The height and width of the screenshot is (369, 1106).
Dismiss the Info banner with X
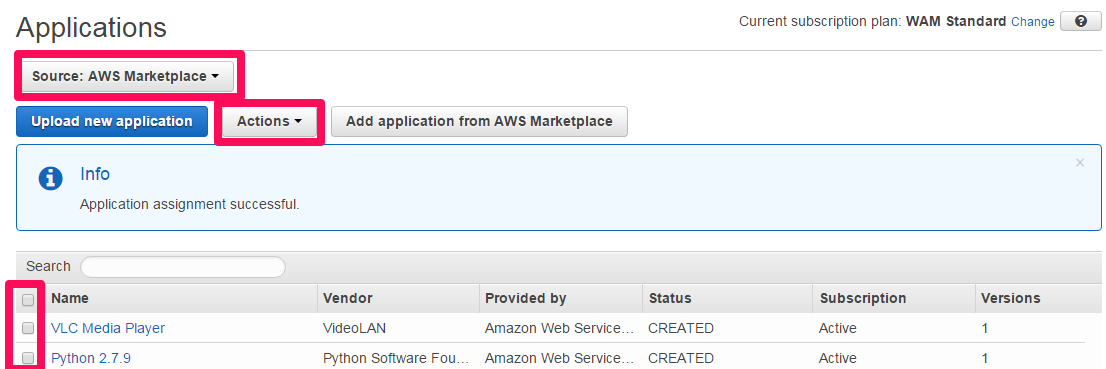pyautogui.click(x=1079, y=163)
